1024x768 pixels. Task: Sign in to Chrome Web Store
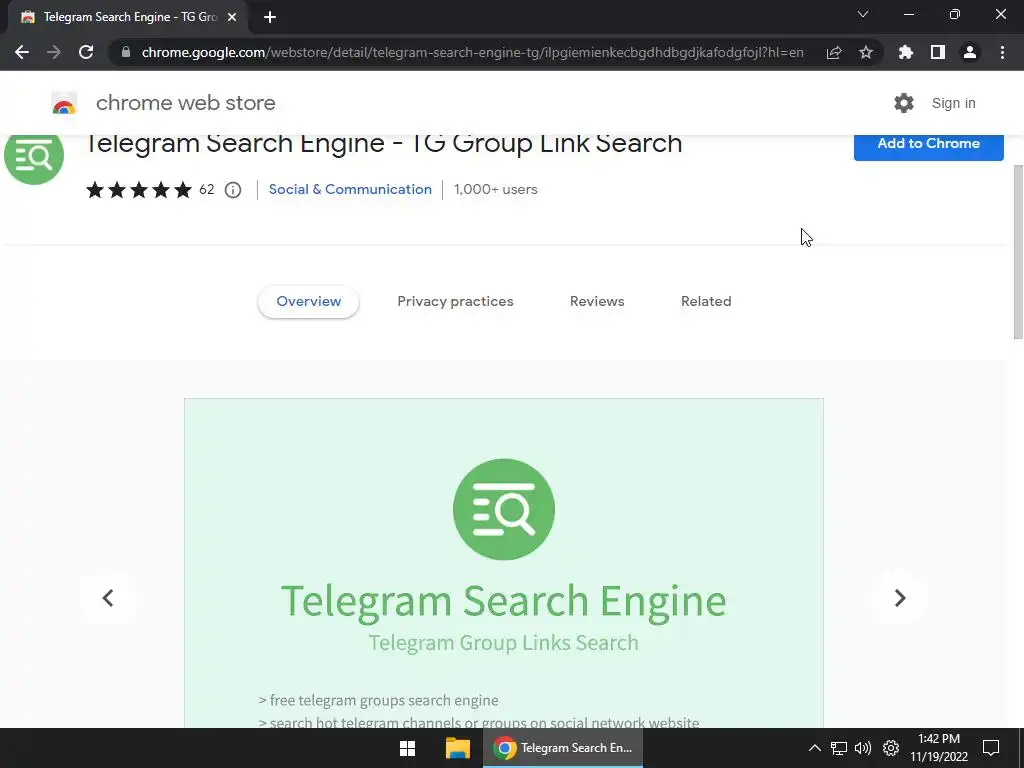point(953,103)
